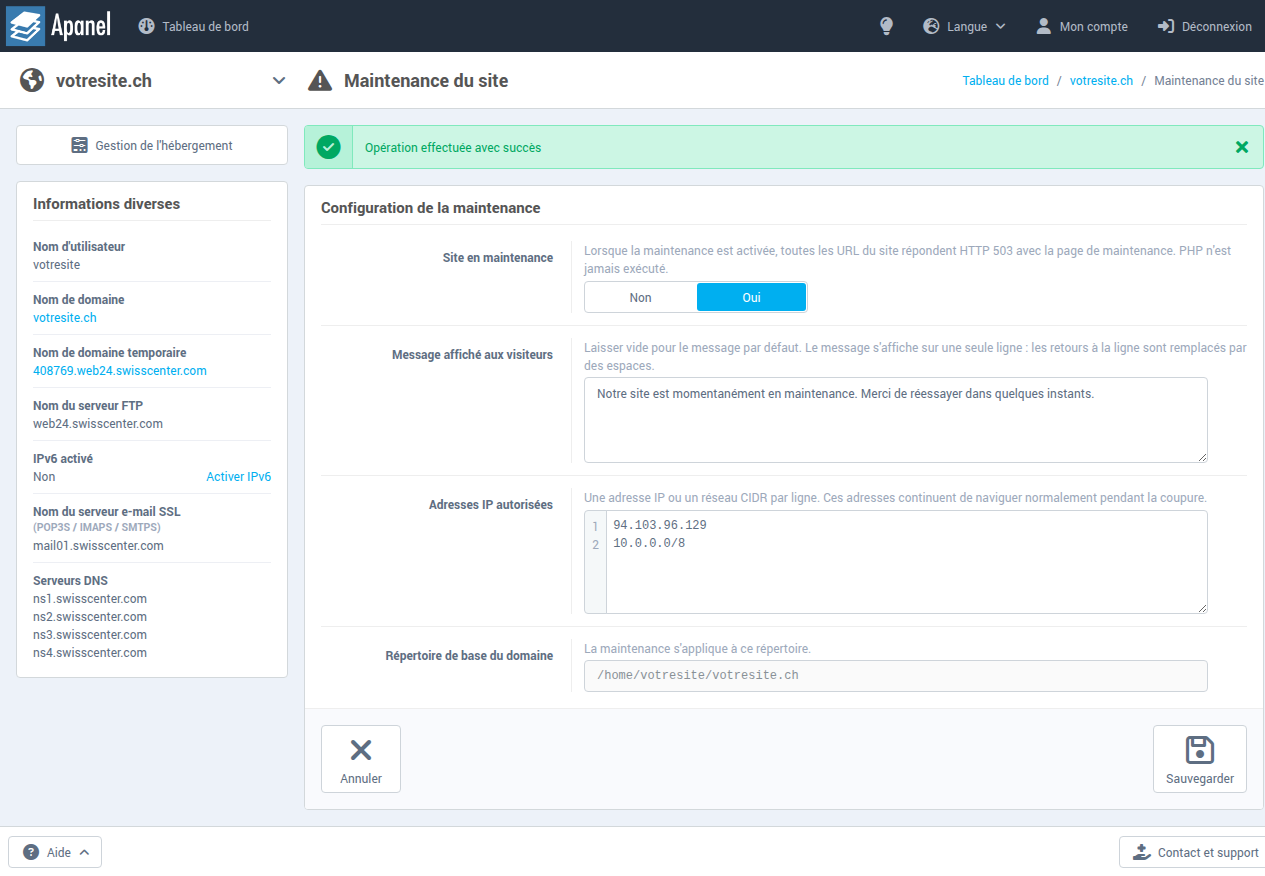Open the temporary domain 408769.web24.swisscenter.com link
The image size is (1265, 876).
point(120,371)
